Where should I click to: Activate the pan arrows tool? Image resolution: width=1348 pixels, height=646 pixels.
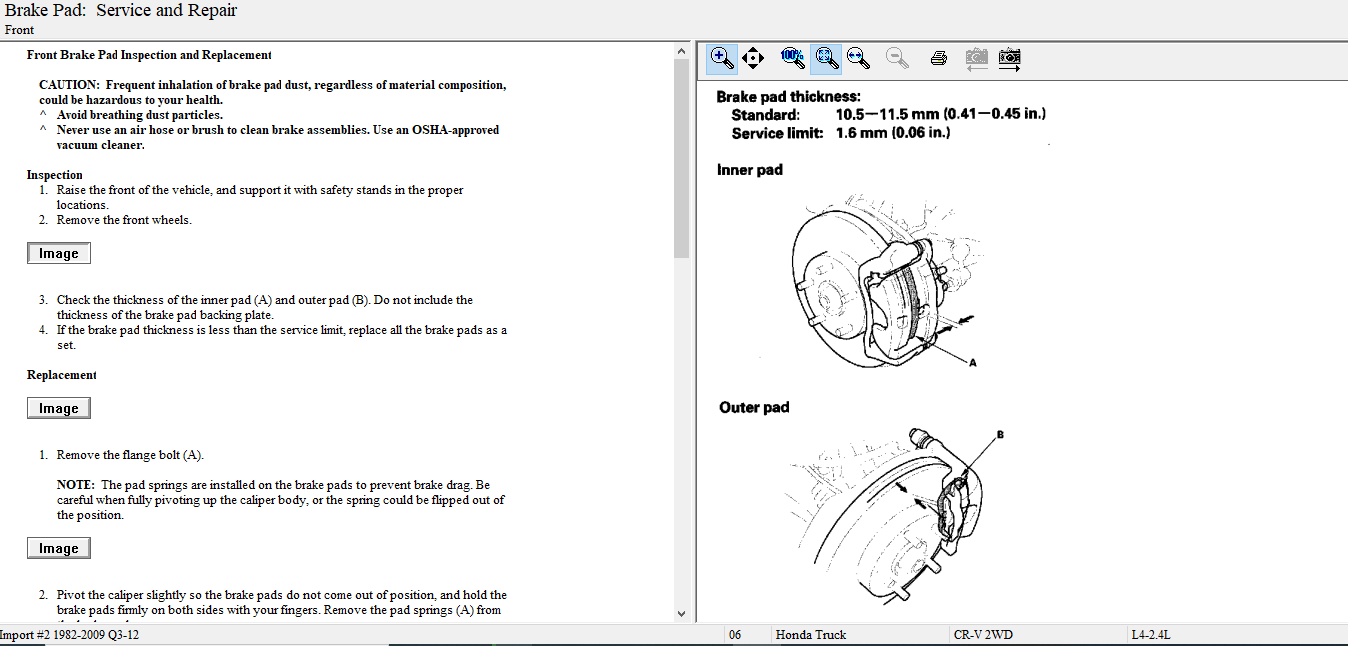(x=753, y=58)
